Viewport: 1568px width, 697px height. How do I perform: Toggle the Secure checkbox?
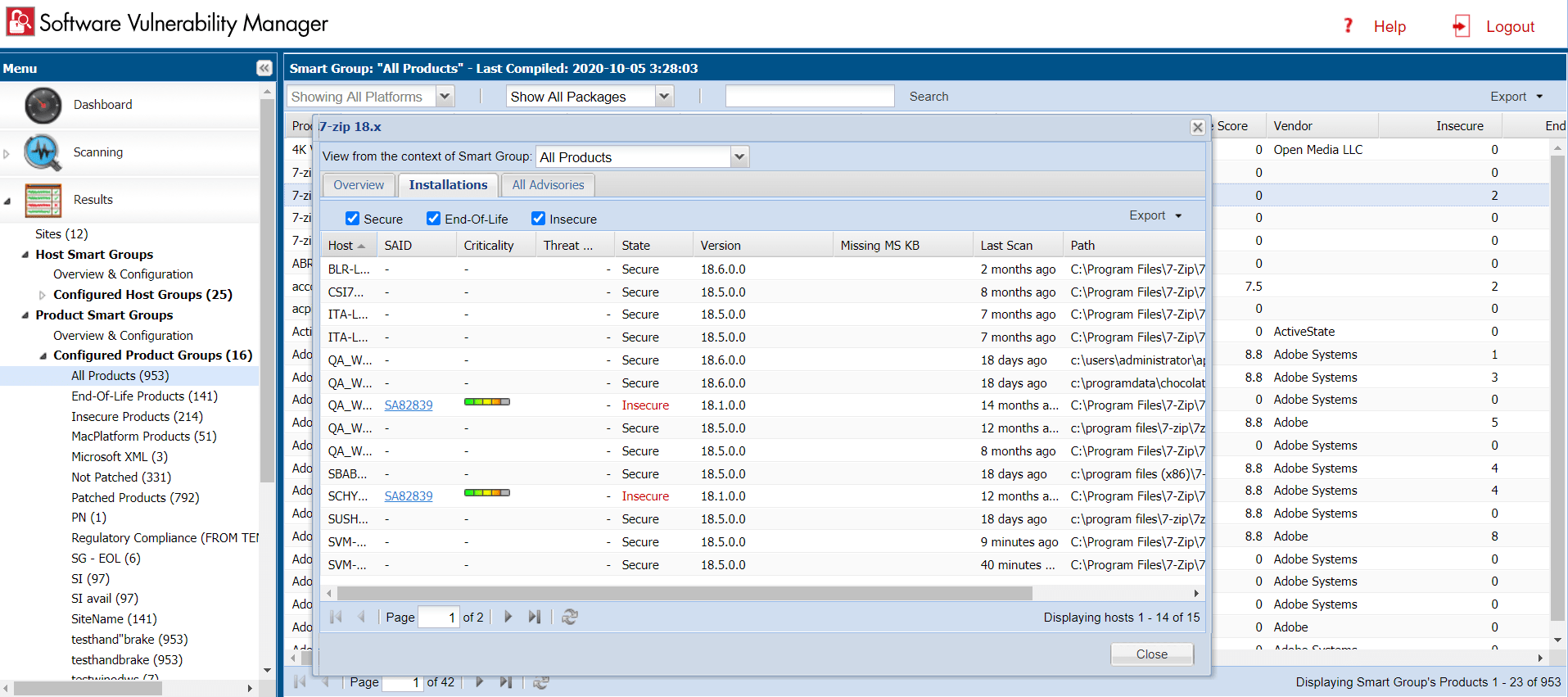[x=352, y=218]
